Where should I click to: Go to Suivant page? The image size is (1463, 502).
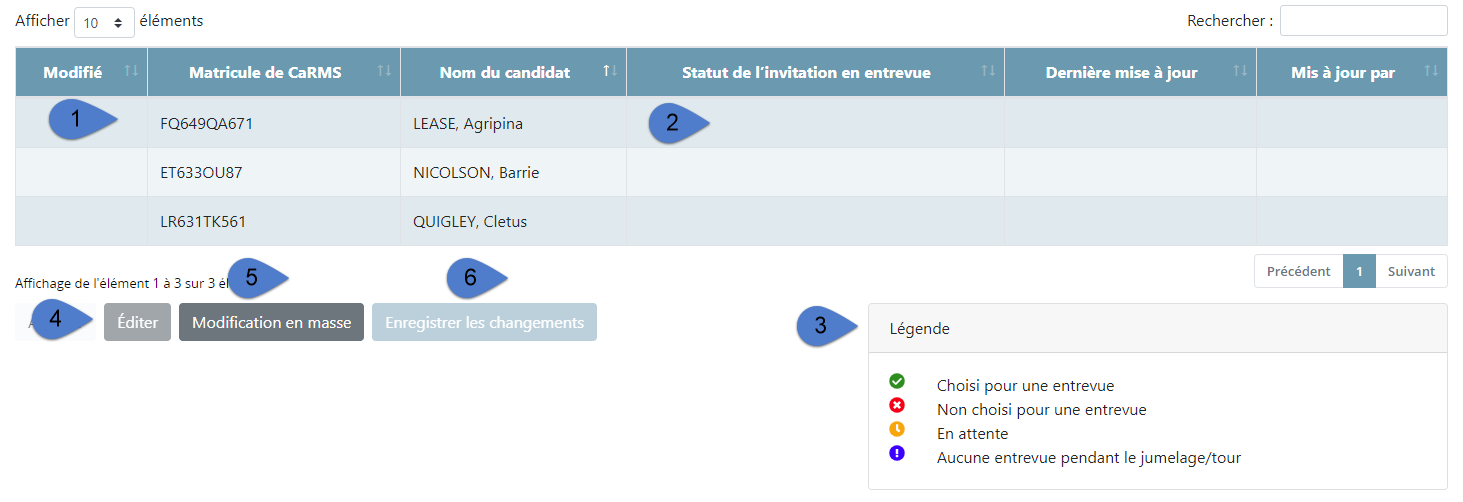pyautogui.click(x=1411, y=271)
